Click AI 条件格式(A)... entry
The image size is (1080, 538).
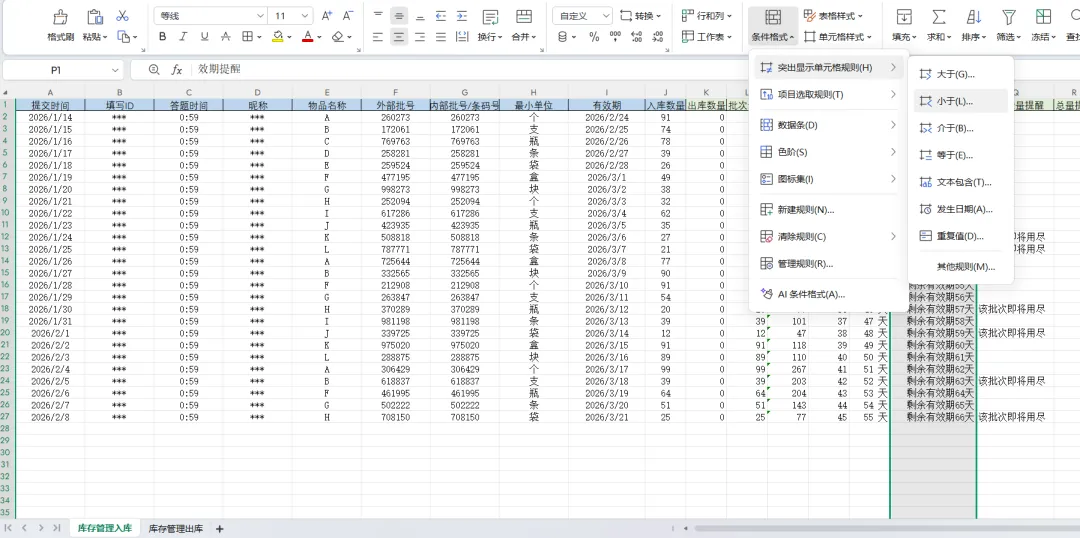click(829, 294)
